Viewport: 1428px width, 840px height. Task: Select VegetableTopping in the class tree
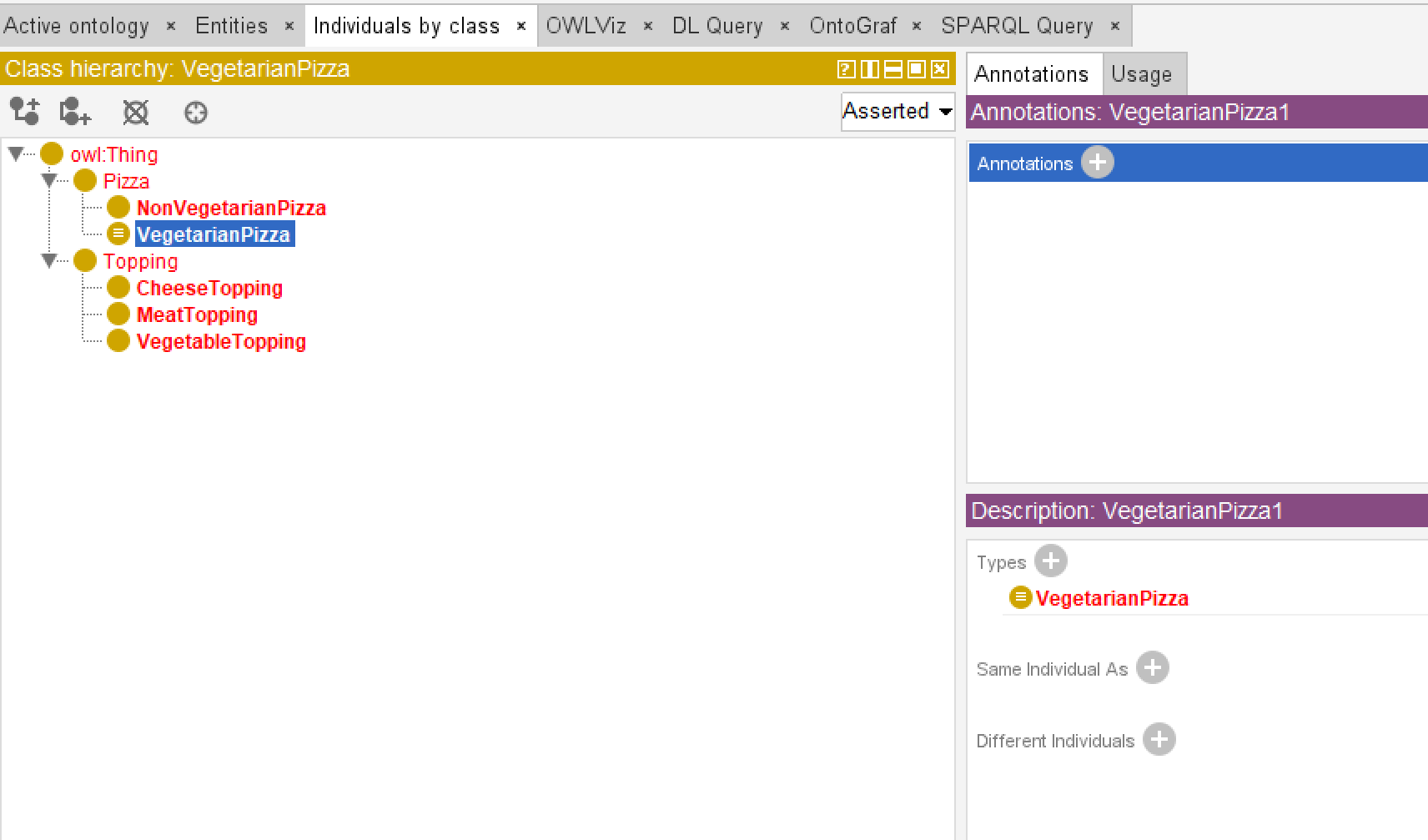(x=221, y=341)
